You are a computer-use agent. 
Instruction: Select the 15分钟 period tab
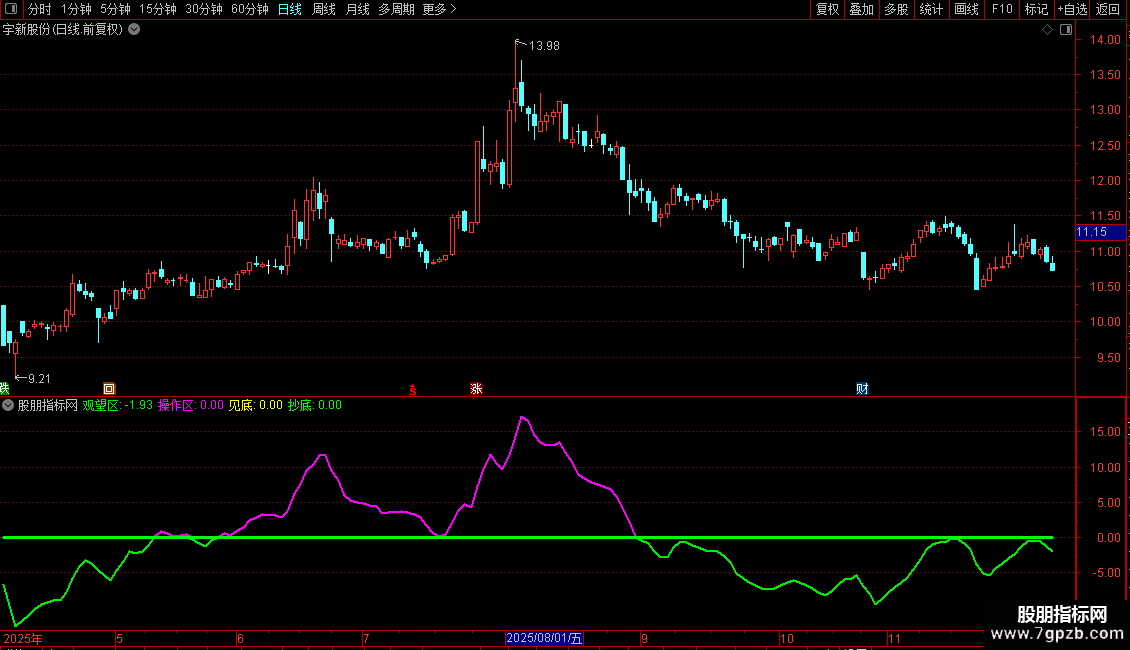pos(157,9)
